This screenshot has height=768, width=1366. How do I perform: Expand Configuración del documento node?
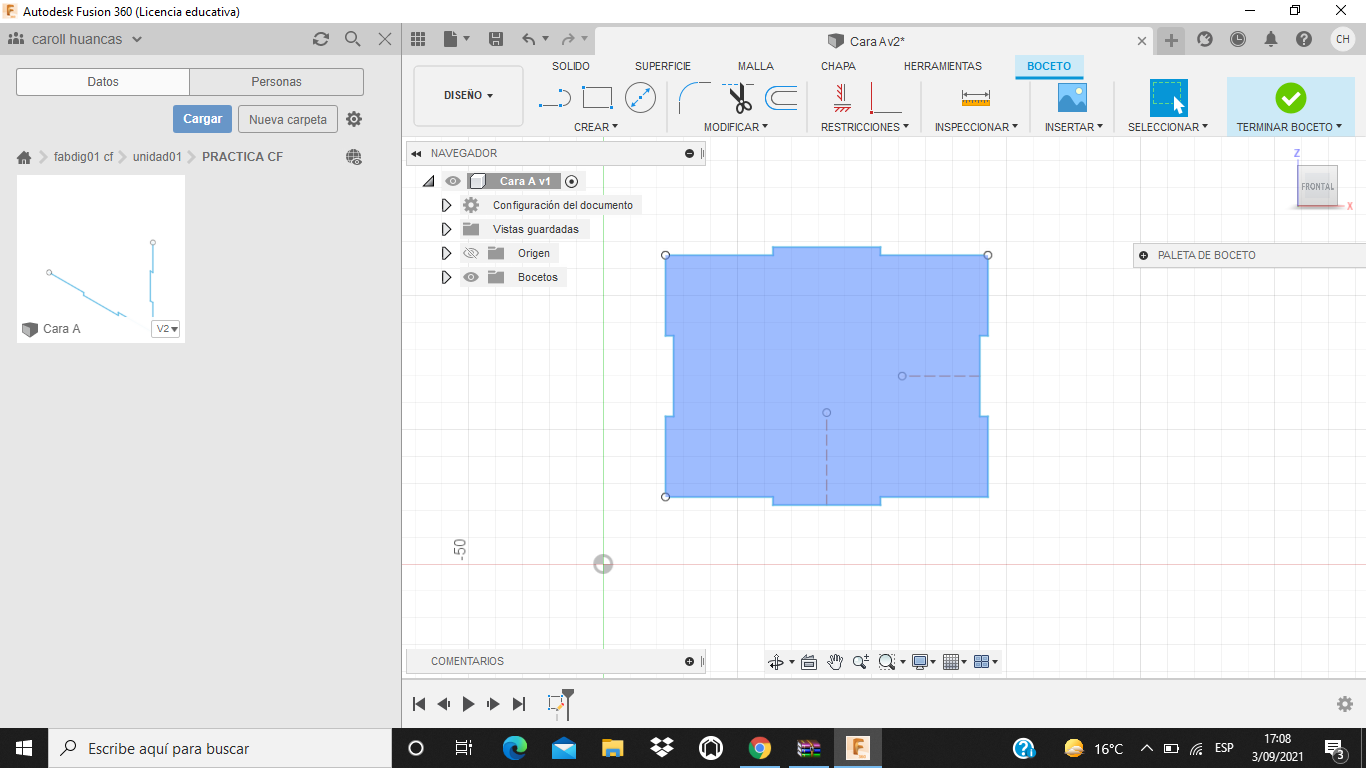(x=446, y=205)
